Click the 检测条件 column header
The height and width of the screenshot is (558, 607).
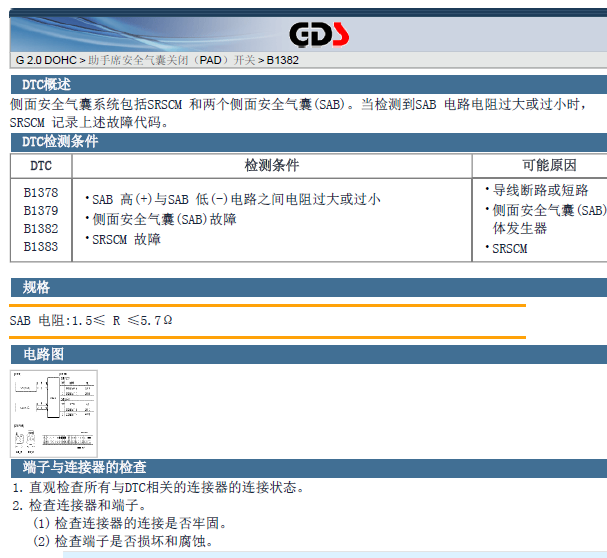(272, 166)
